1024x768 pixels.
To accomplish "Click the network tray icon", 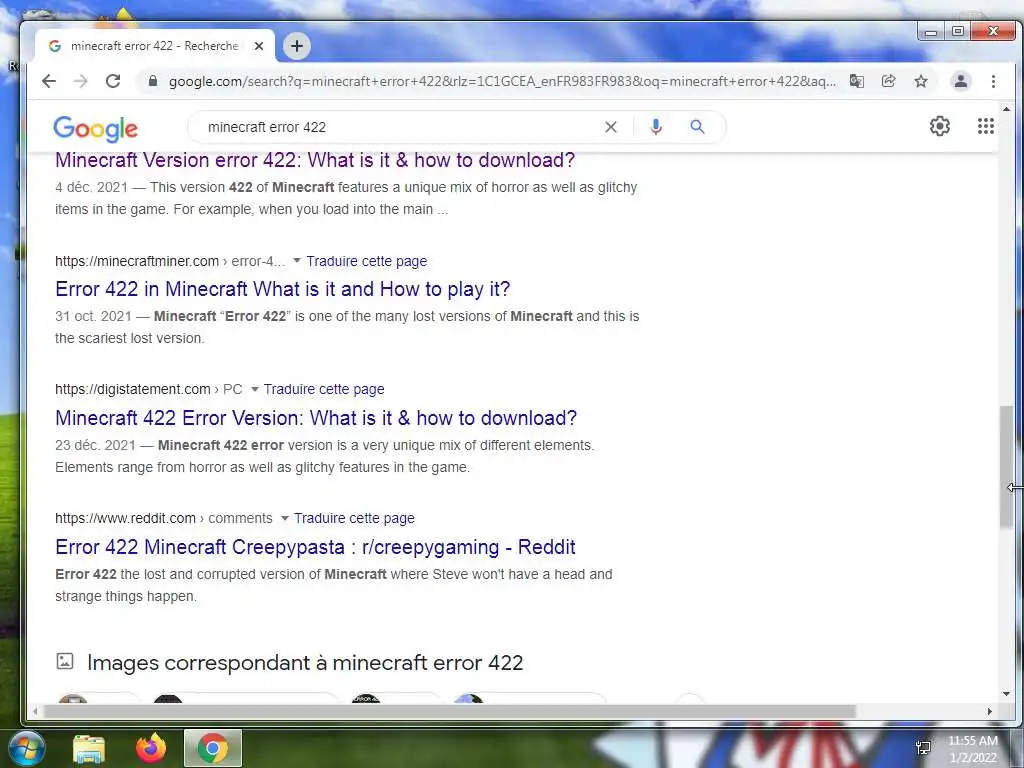I will coord(923,748).
